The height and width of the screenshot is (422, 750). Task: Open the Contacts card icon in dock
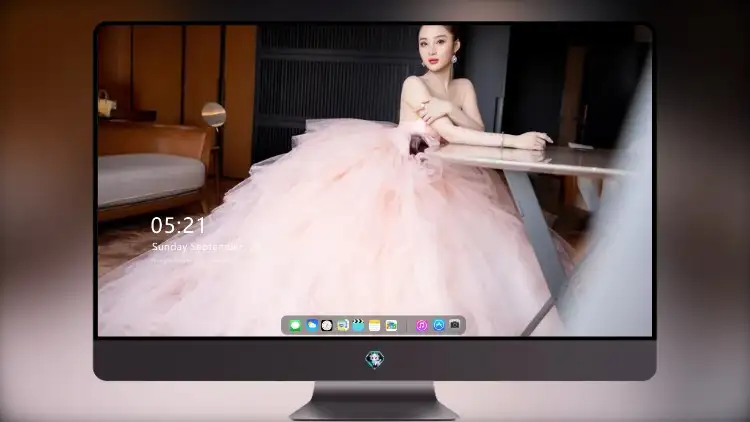pyautogui.click(x=342, y=326)
